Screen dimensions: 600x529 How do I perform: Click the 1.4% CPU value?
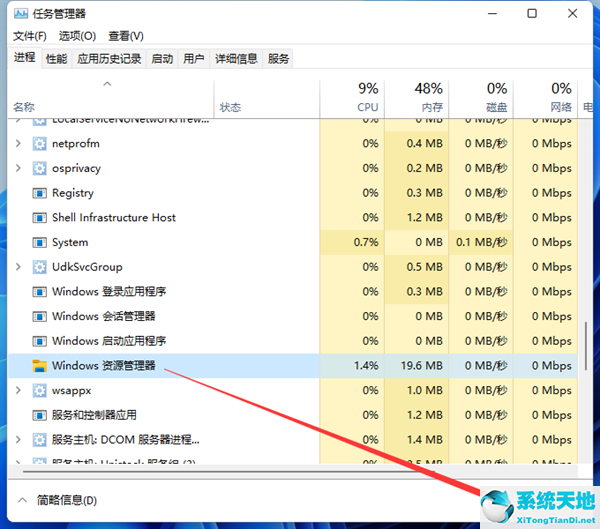click(366, 366)
